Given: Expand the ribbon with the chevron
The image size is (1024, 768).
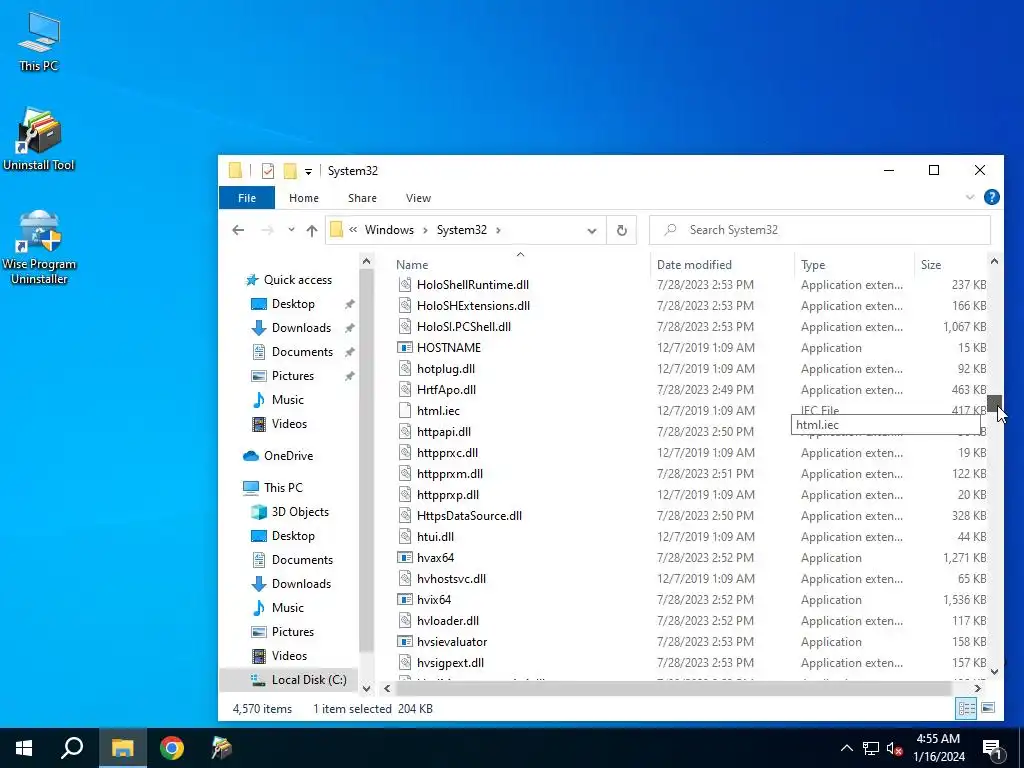Looking at the screenshot, I should coord(970,197).
